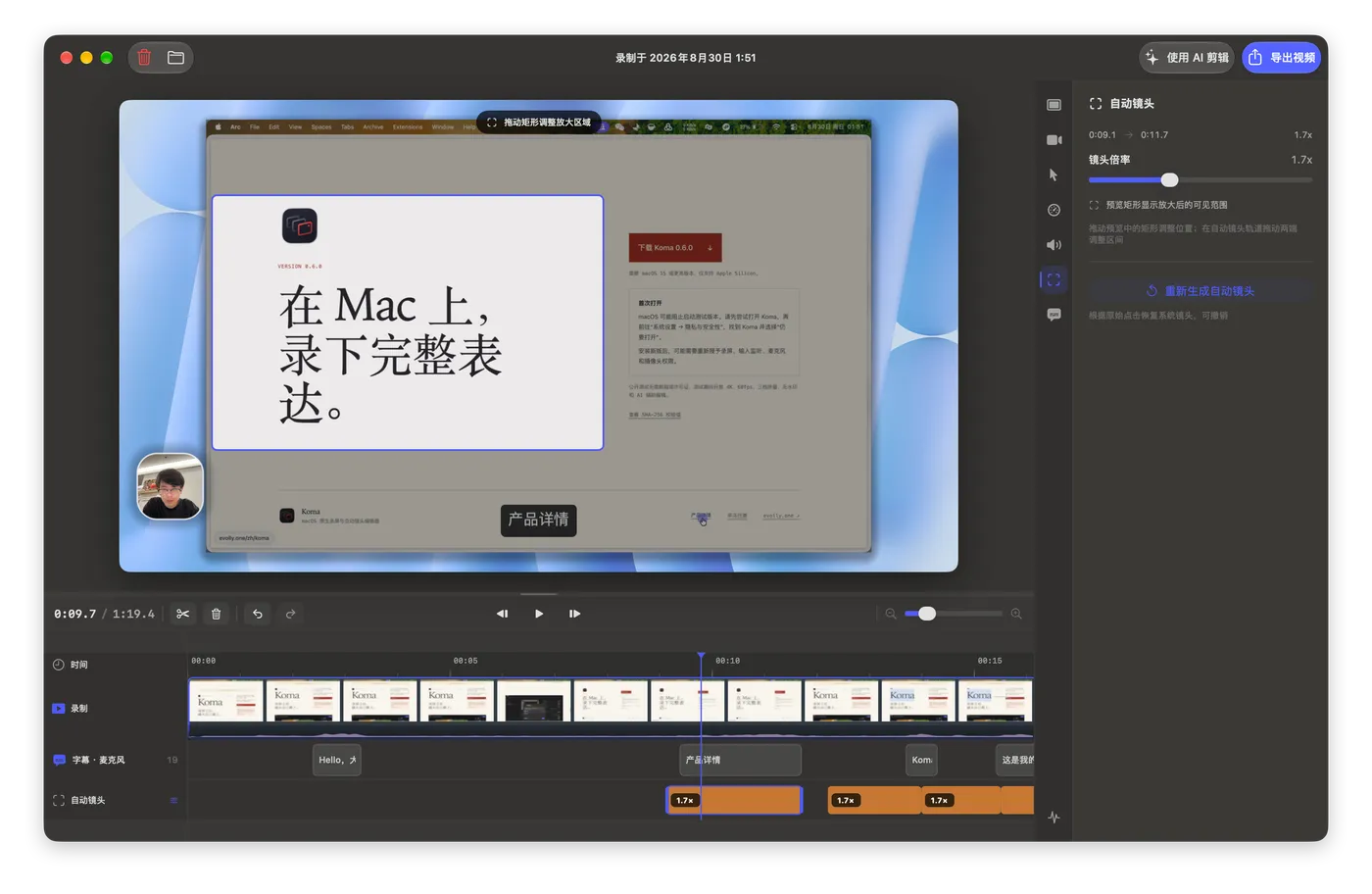Click the 录制 track label
1372x894 pixels.
point(79,709)
